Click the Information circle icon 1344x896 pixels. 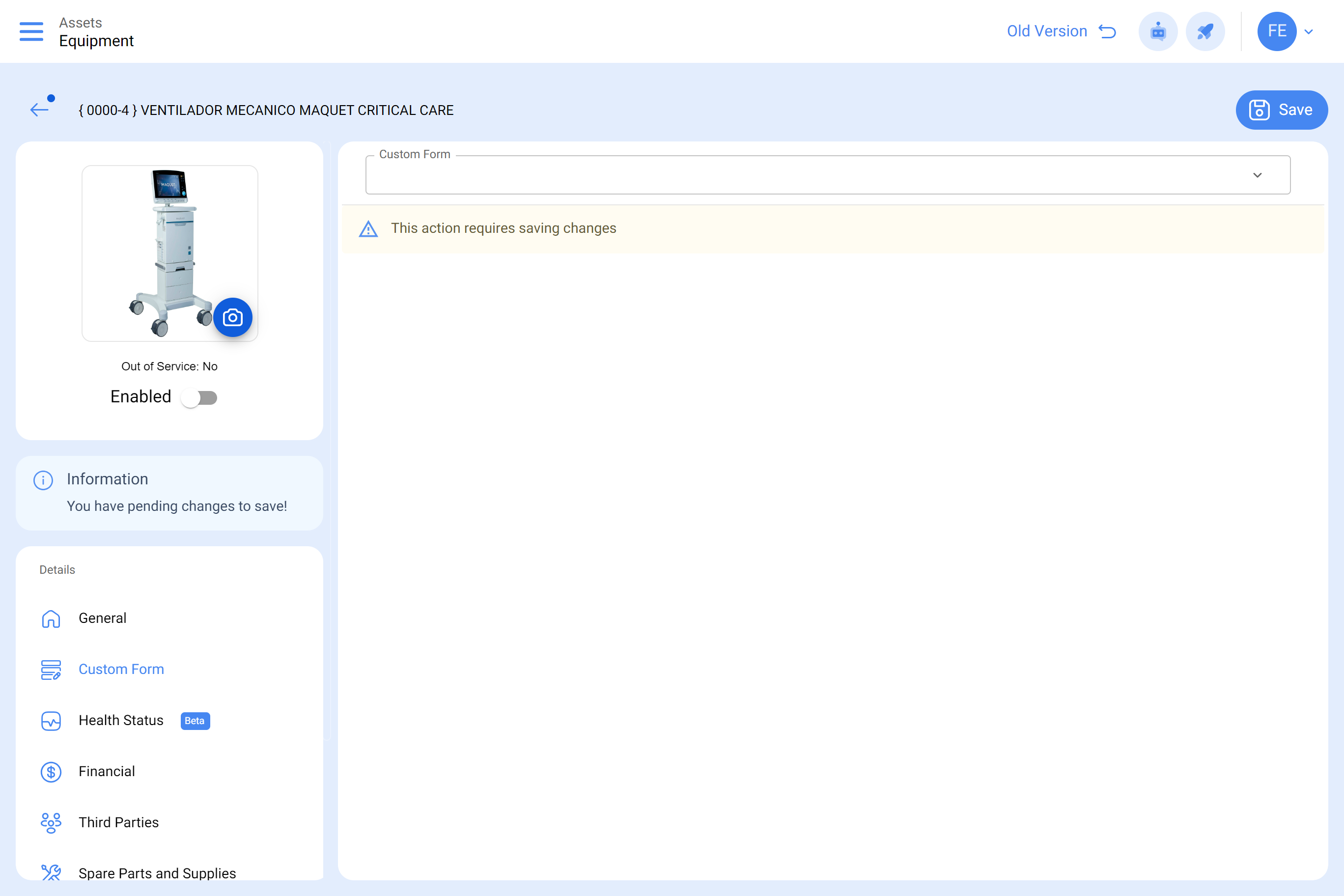43,480
